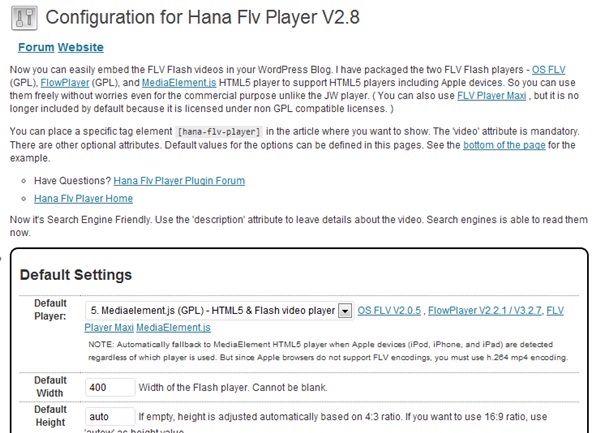Expand the Default Player dropdown arrow

click(x=345, y=311)
